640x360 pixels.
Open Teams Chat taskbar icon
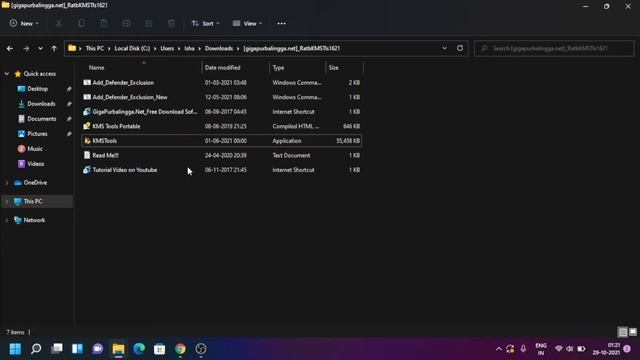(x=98, y=349)
